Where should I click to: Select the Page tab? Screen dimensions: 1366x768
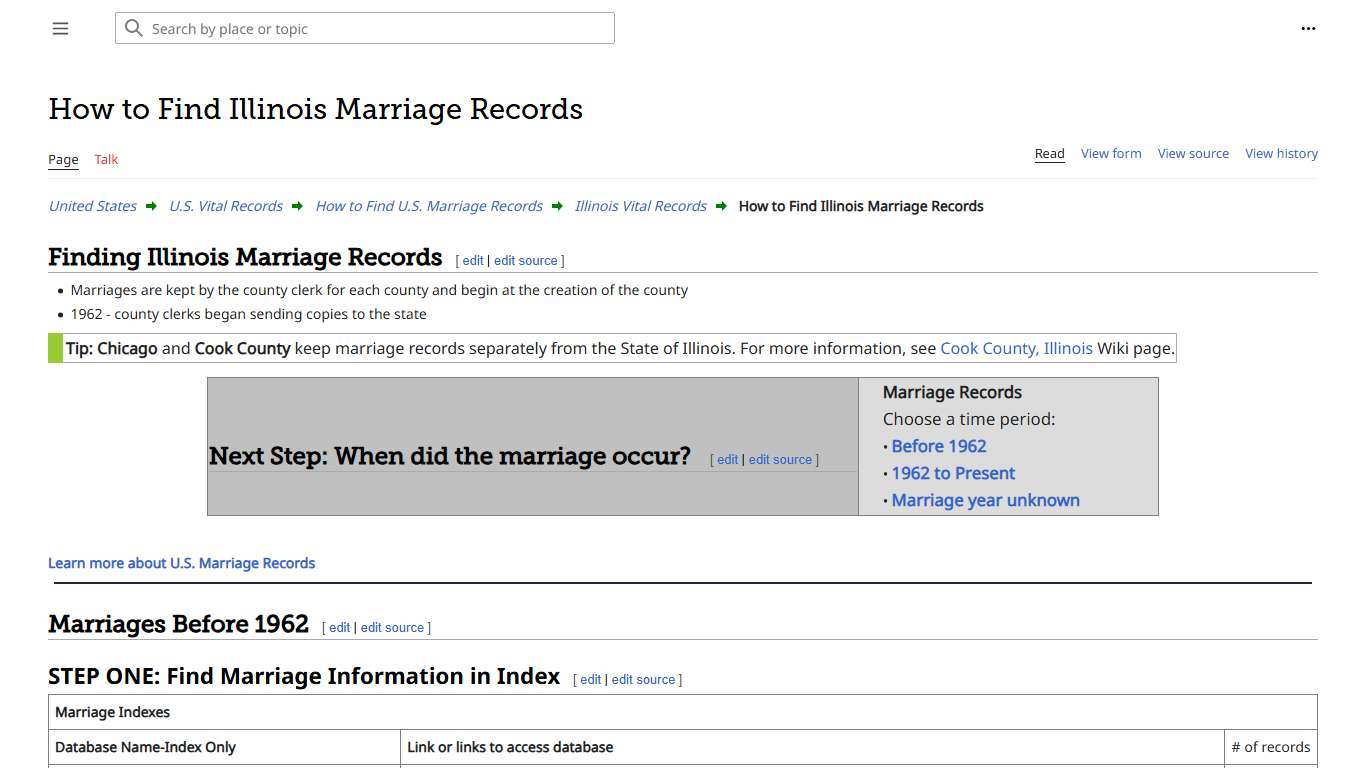coord(62,159)
